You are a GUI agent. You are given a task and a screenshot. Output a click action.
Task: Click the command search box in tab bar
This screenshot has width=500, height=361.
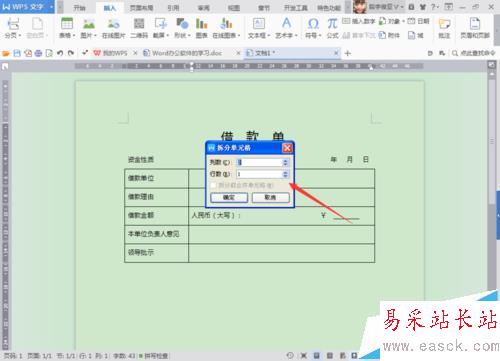(x=473, y=53)
